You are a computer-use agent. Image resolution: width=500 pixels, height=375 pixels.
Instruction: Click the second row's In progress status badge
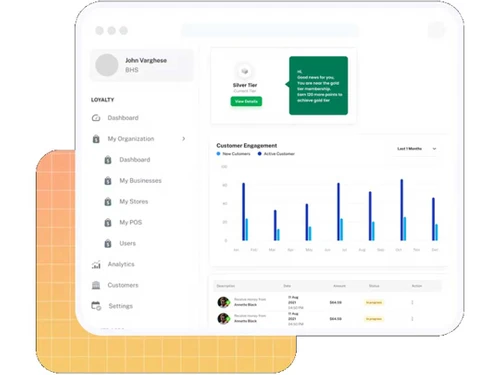coord(374,319)
